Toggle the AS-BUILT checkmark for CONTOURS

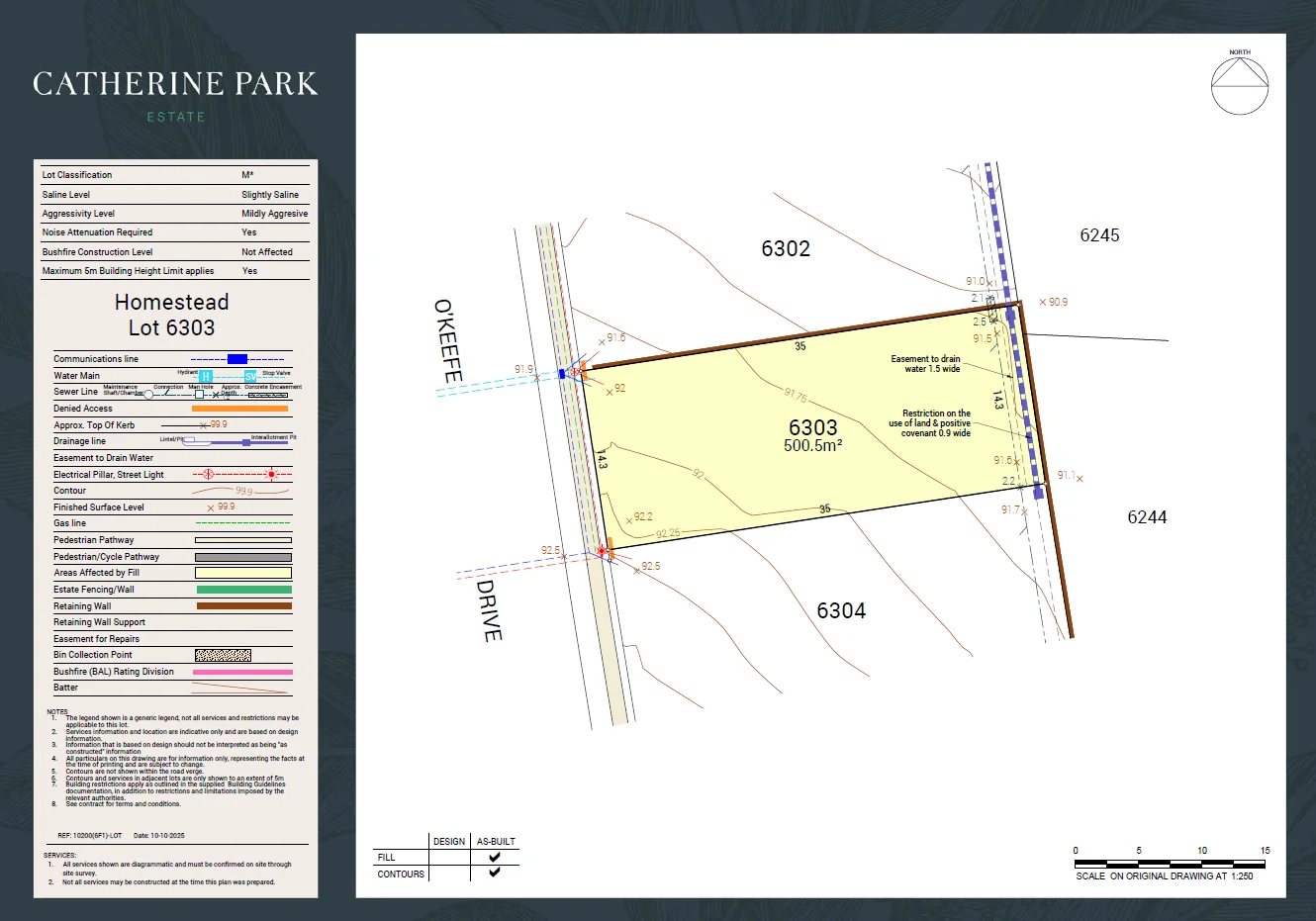tap(495, 872)
